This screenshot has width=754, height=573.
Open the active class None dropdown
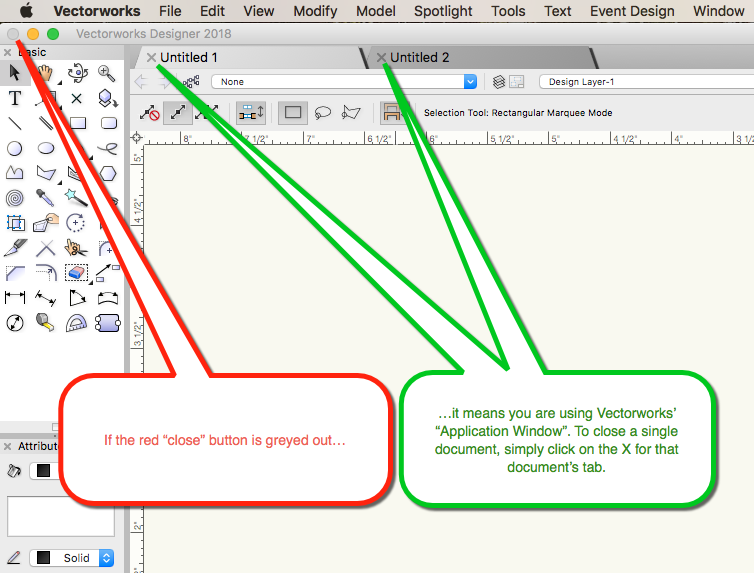[344, 82]
